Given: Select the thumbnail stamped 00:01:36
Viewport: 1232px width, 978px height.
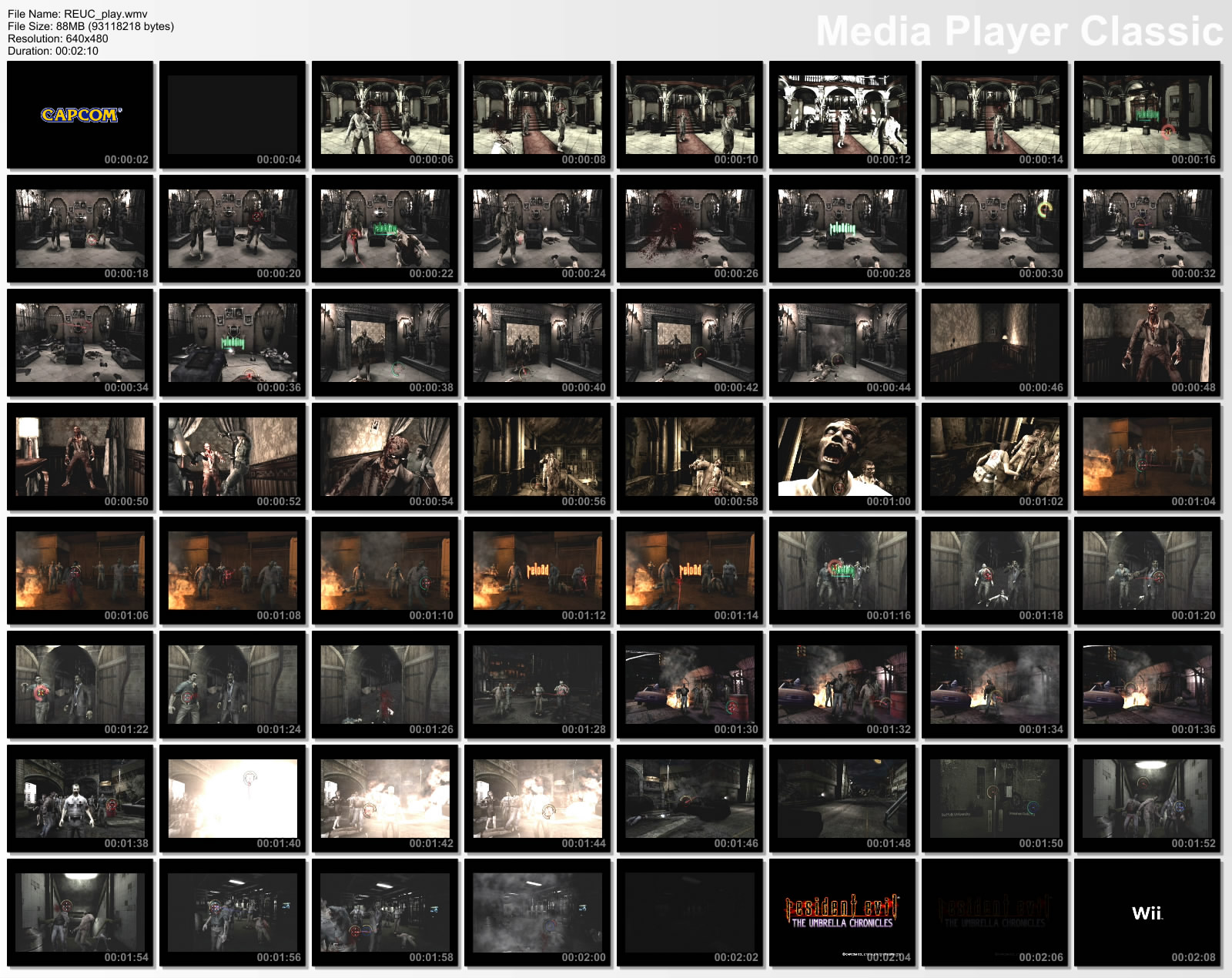Looking at the screenshot, I should pos(1147,685).
